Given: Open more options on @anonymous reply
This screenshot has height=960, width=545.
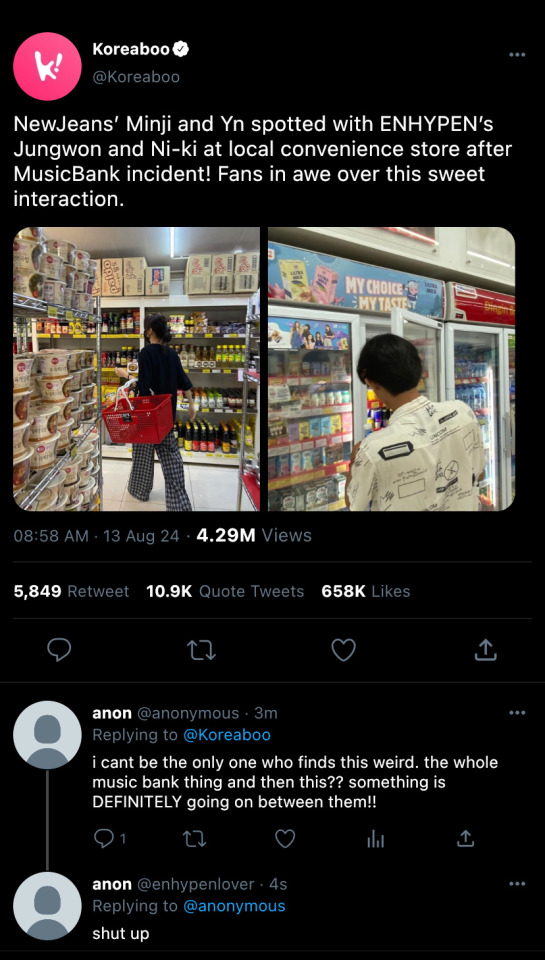Looking at the screenshot, I should click(517, 713).
